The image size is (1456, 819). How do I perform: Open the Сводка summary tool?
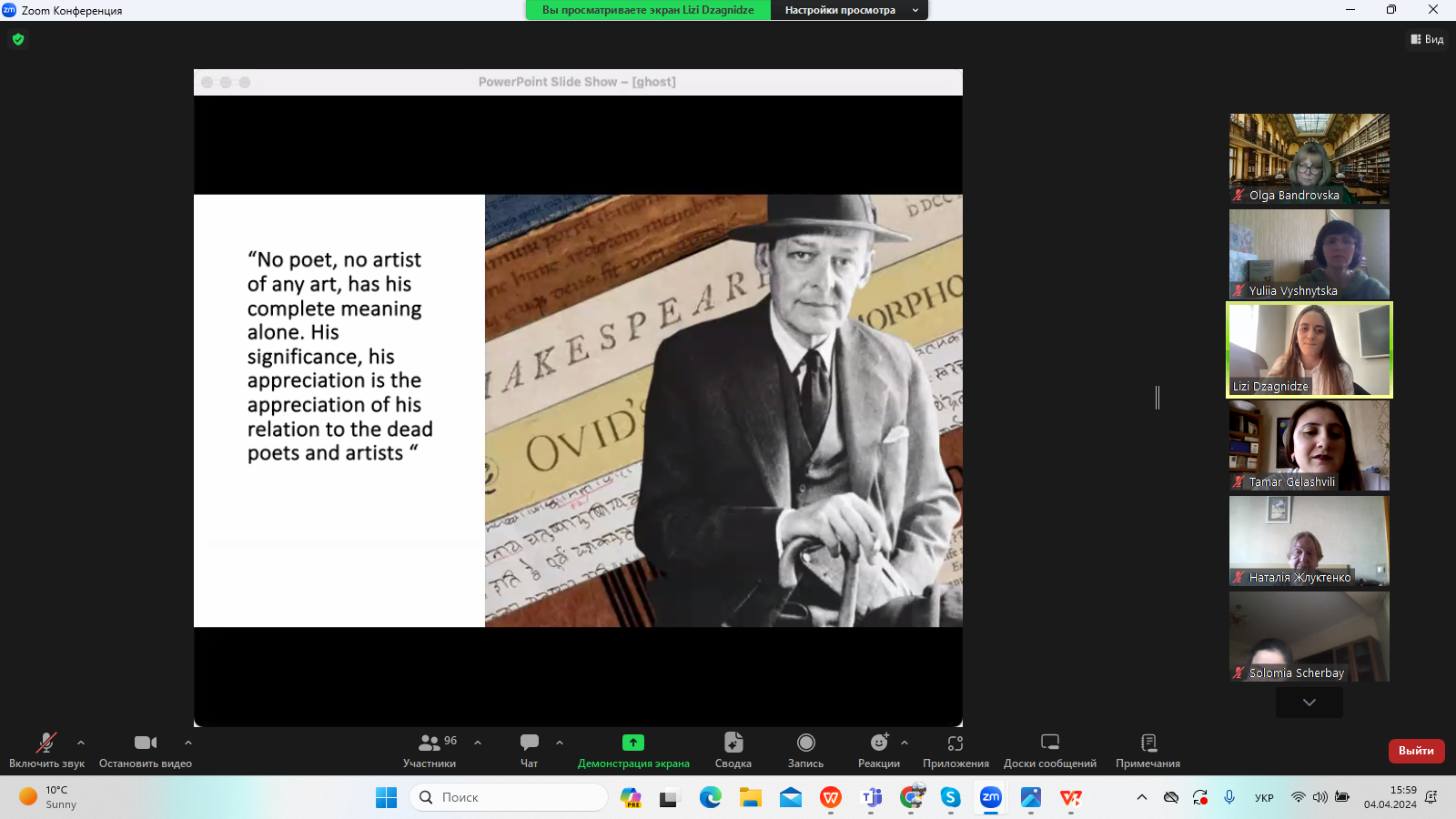pos(733,751)
